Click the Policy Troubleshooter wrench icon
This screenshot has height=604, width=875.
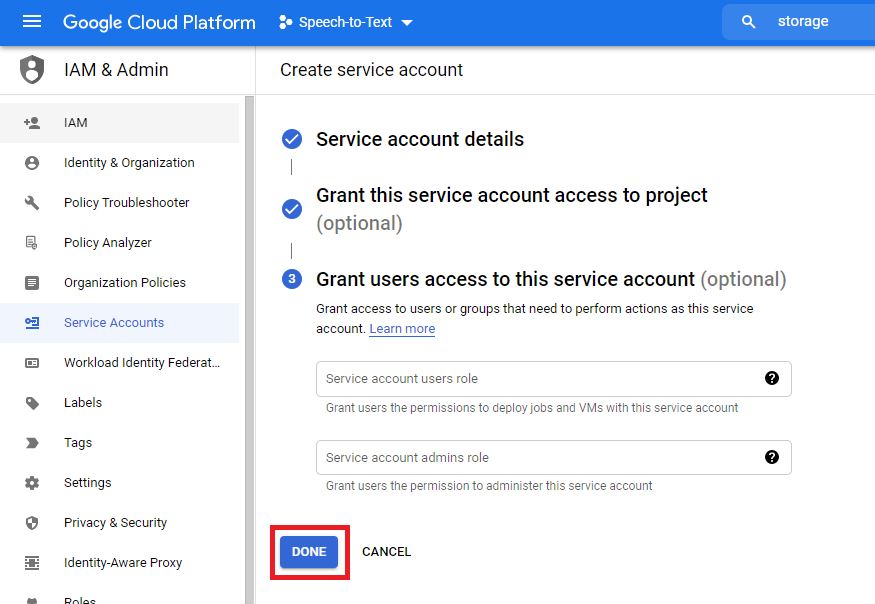(x=32, y=203)
